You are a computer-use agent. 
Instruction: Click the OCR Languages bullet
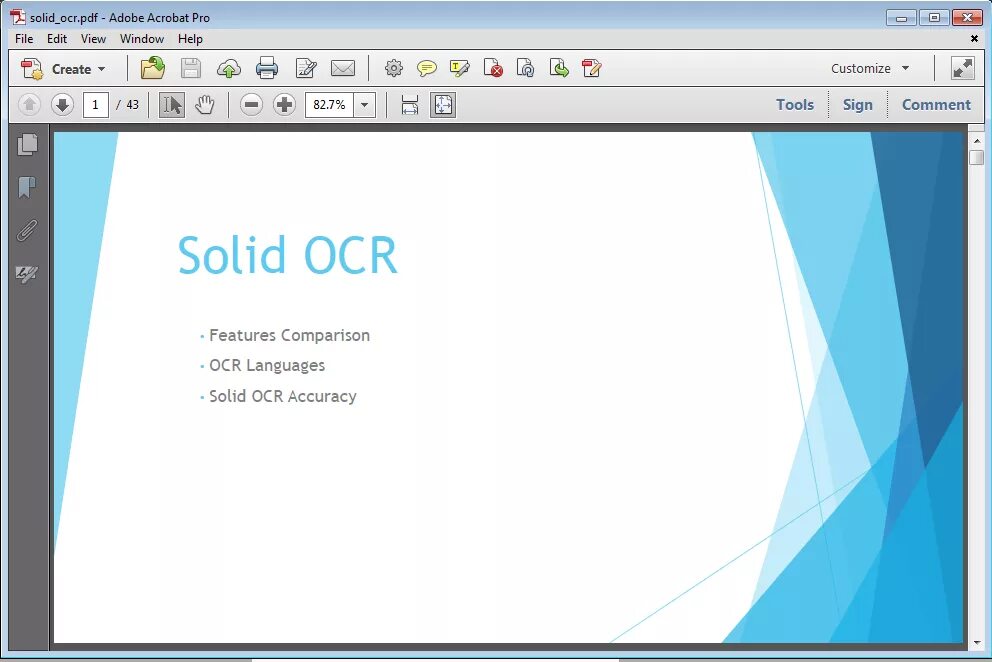(267, 365)
